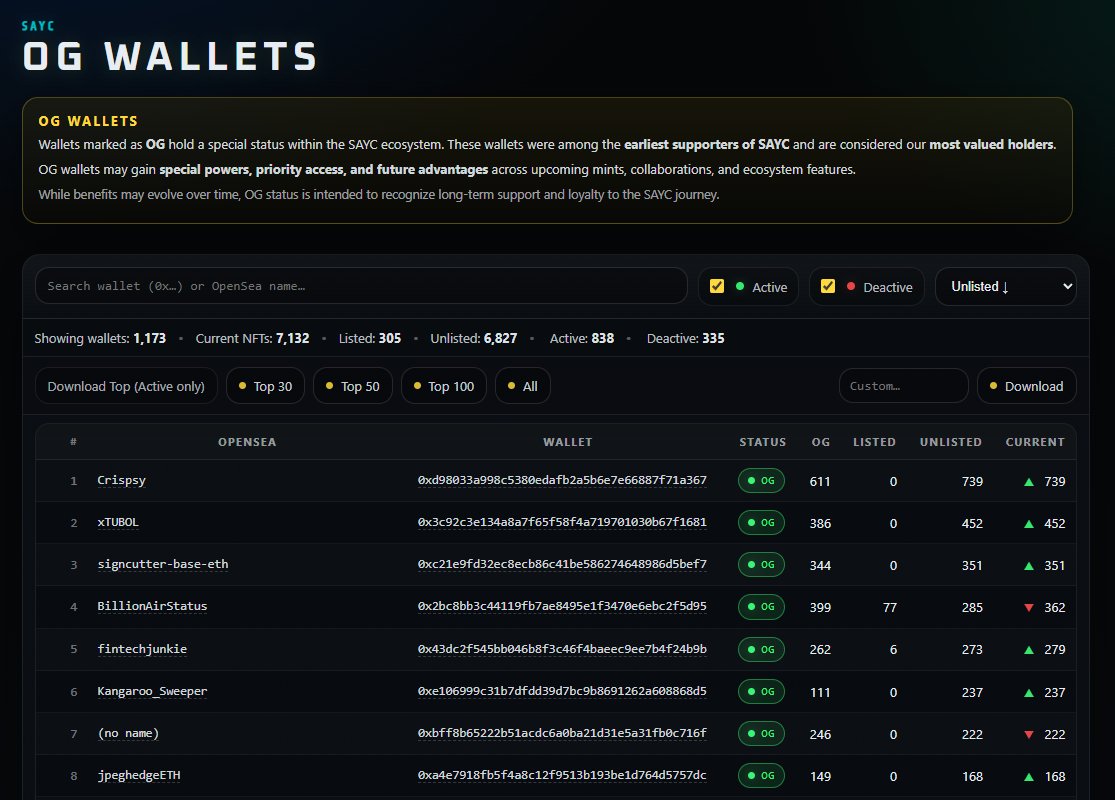Screen dimensions: 1115x800
Task: Open Kangaroo_Sweeper OpenSea link
Action: [152, 690]
